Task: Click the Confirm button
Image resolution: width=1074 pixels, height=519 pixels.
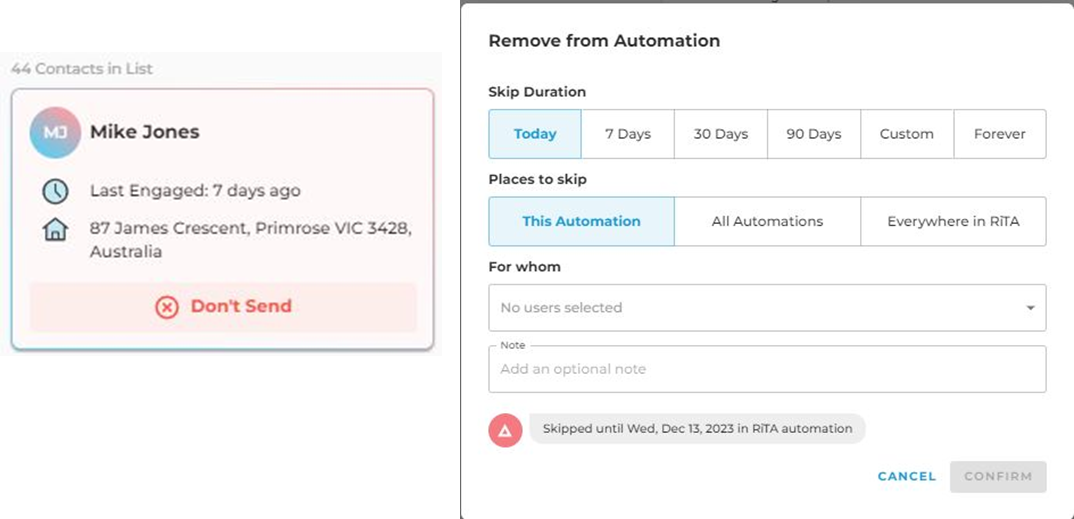Action: click(998, 477)
